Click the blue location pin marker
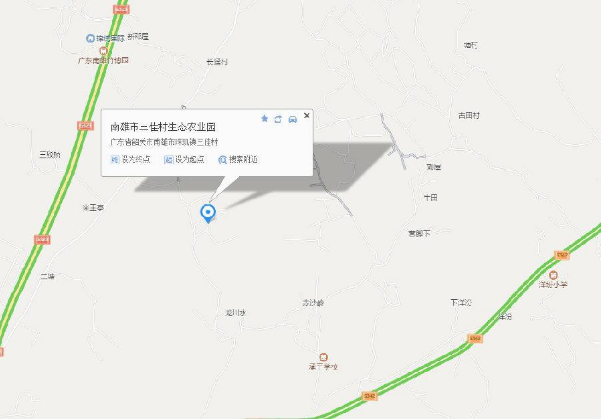 208,213
